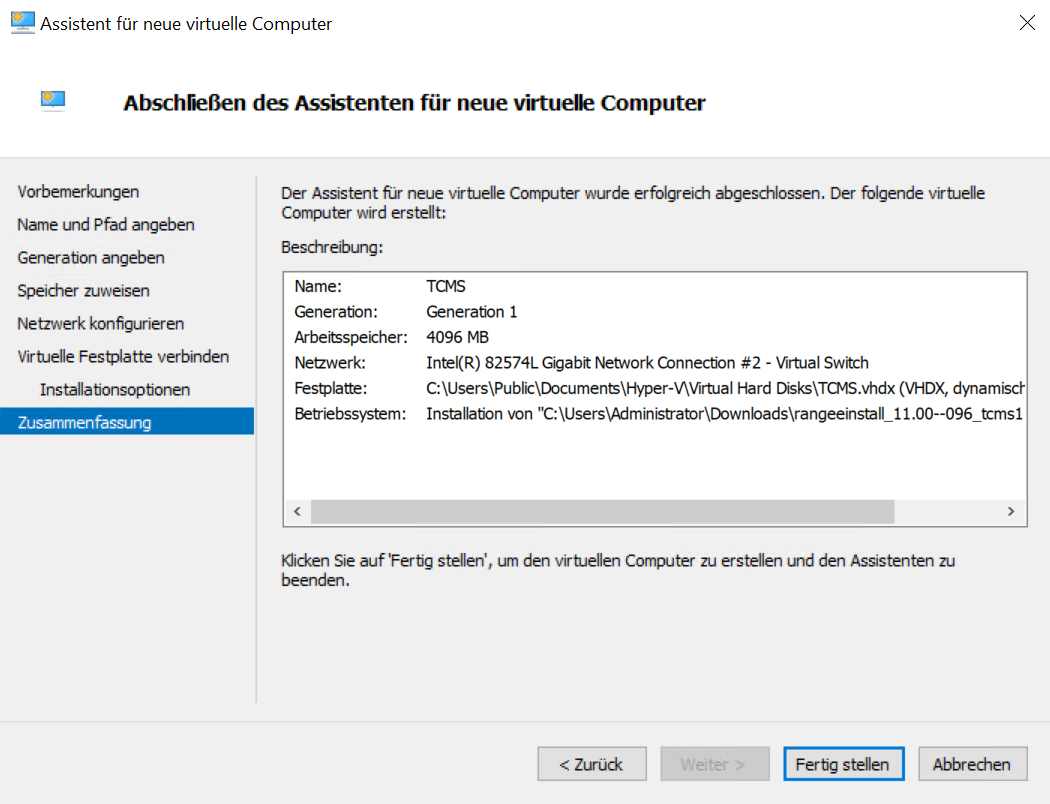
Task: Click the greyed-out Weiter button
Action: click(713, 764)
